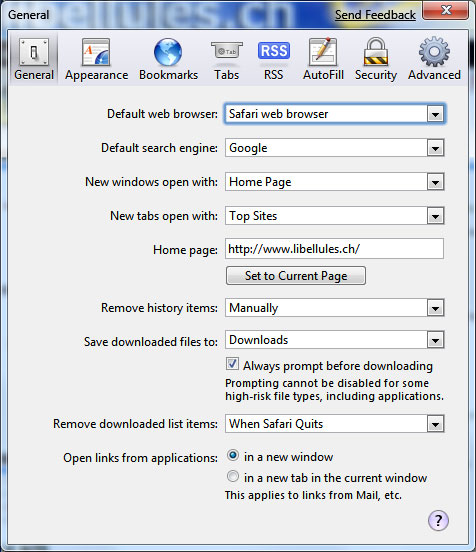Expand the New tabs open with dropdown

tap(334, 215)
